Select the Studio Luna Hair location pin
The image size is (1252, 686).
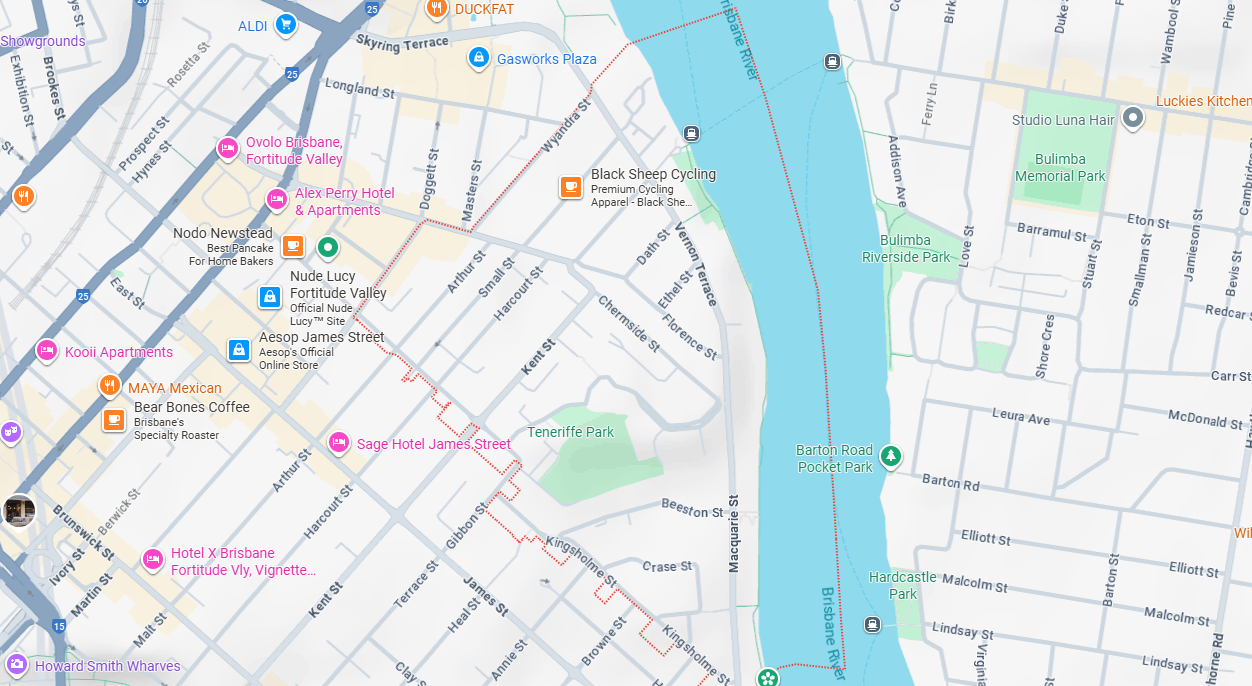(1133, 119)
